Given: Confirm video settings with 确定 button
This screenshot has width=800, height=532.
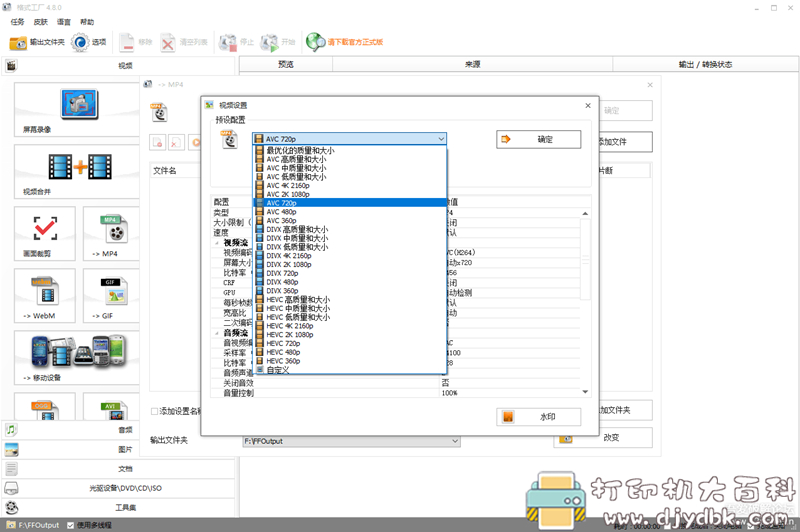Looking at the screenshot, I should pyautogui.click(x=538, y=139).
